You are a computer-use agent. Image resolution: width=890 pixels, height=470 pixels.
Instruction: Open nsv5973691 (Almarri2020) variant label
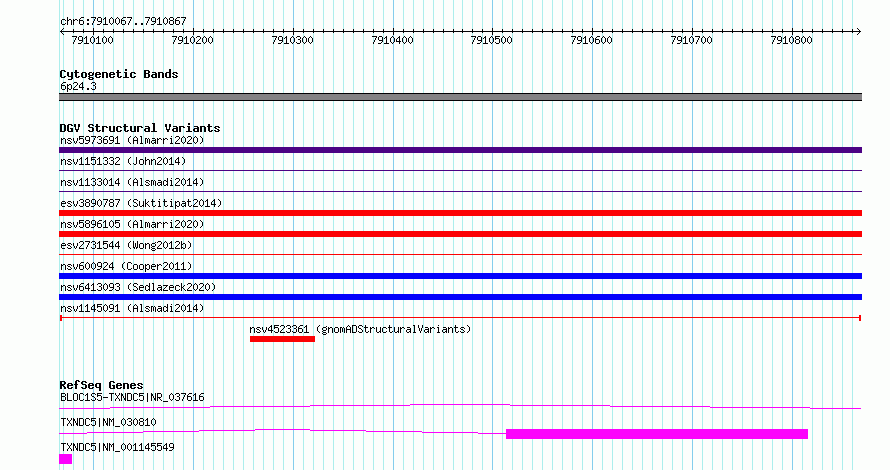(132, 140)
